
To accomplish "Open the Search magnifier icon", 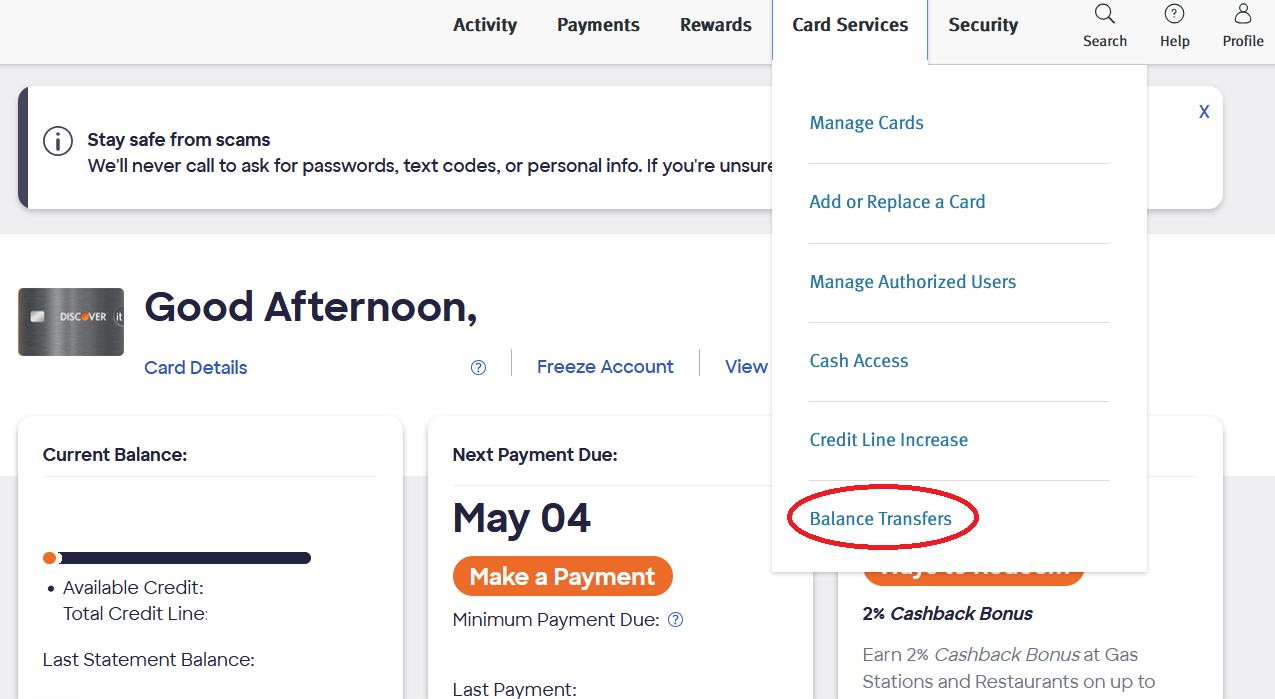I will click(x=1104, y=15).
